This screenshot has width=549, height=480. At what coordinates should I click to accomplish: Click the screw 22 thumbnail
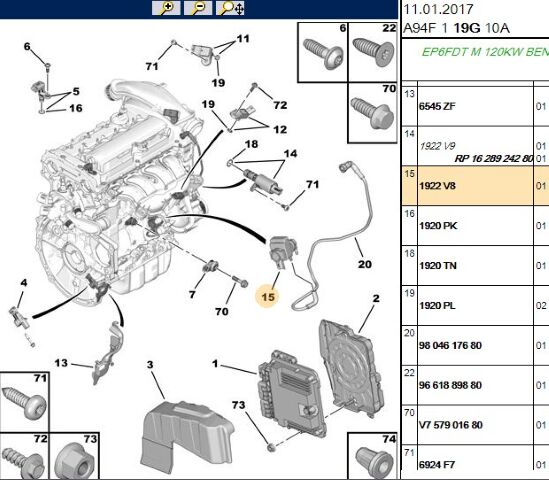[x=373, y=53]
